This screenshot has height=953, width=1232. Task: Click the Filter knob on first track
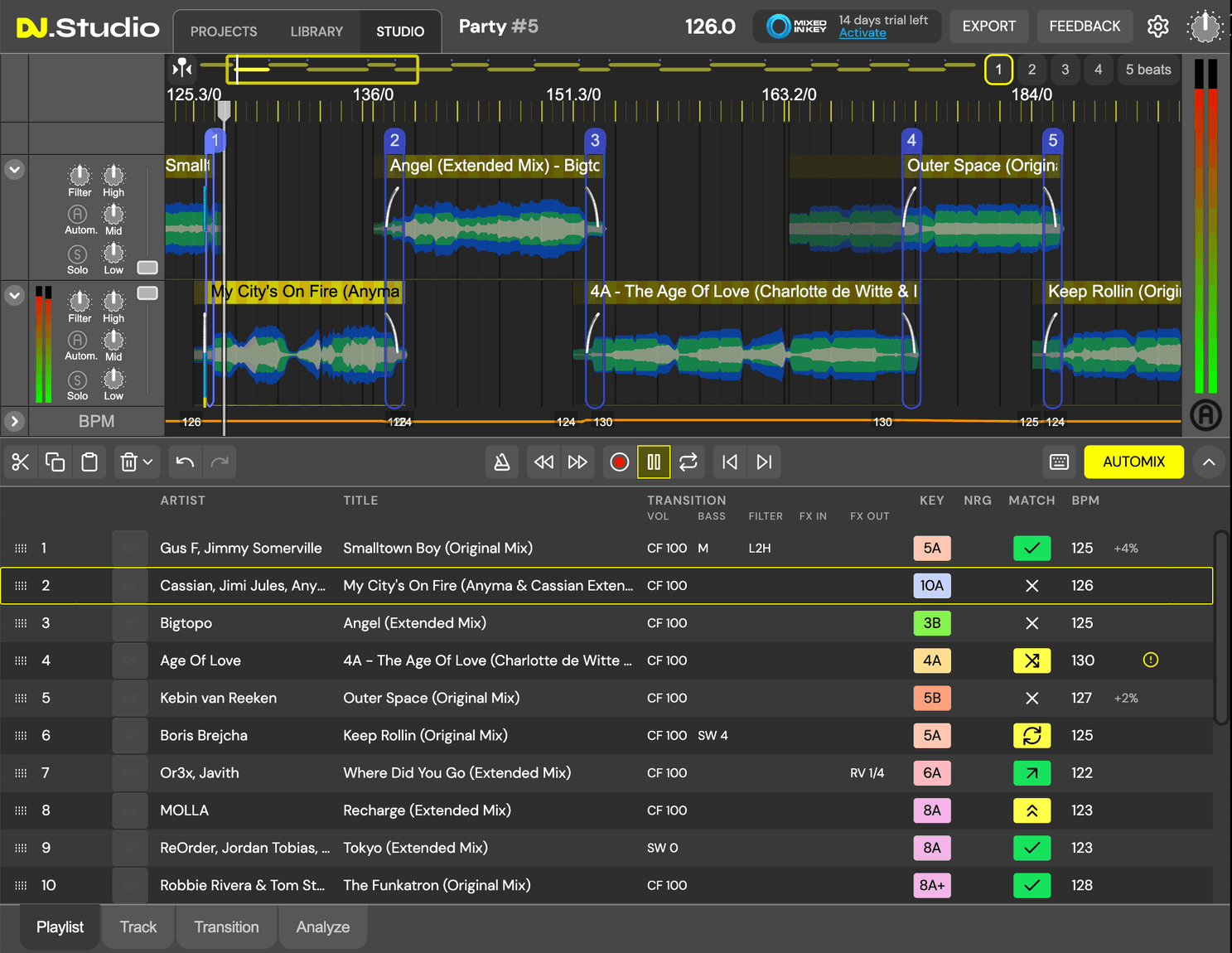(x=80, y=175)
